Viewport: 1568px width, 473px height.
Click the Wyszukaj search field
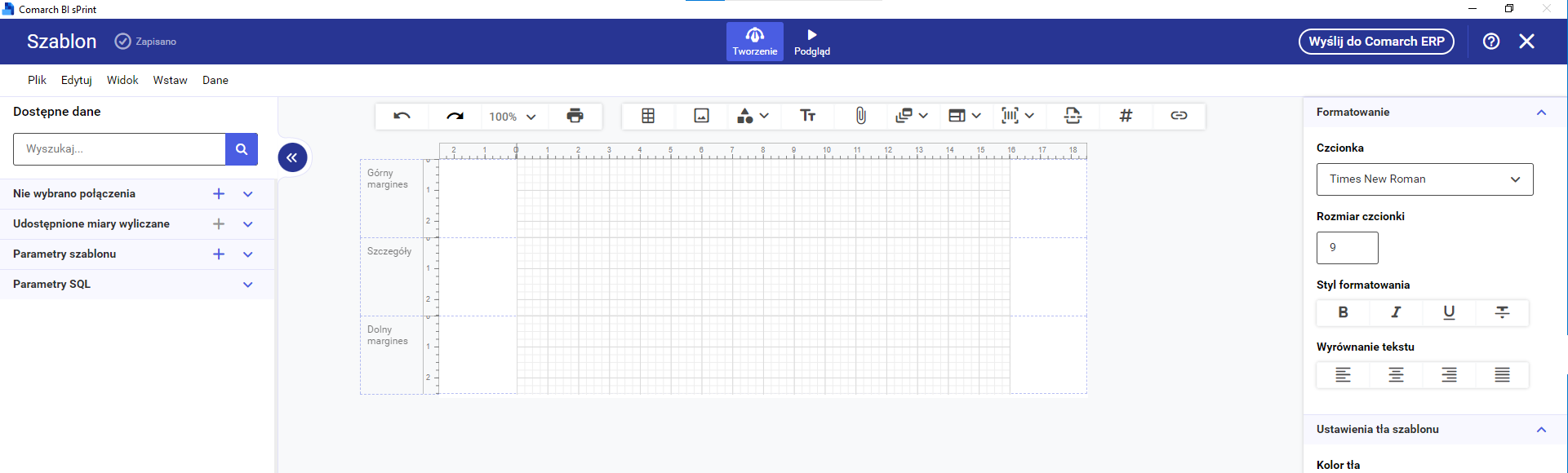pos(119,149)
